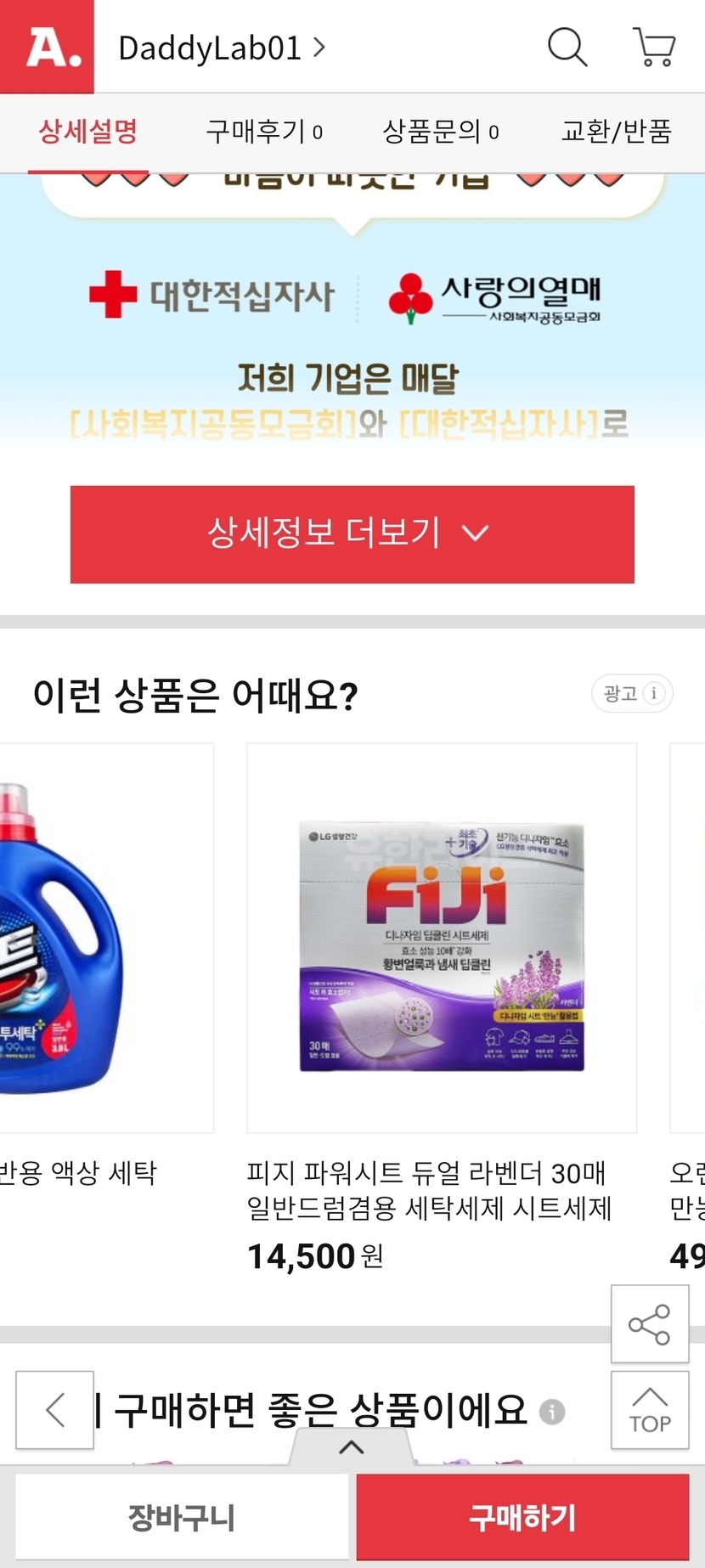Open the ad info icon next to 광고
Image resolution: width=705 pixels, height=1568 pixels.
tap(654, 693)
